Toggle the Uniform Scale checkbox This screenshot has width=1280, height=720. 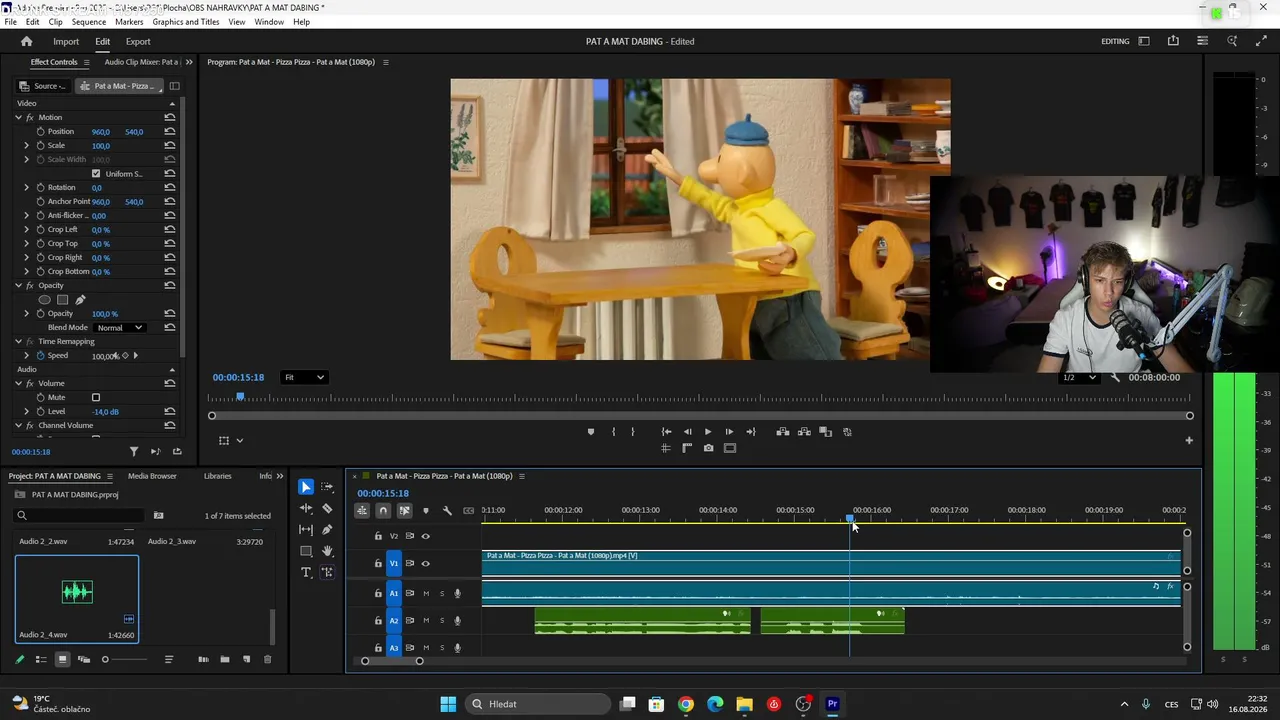pos(96,174)
